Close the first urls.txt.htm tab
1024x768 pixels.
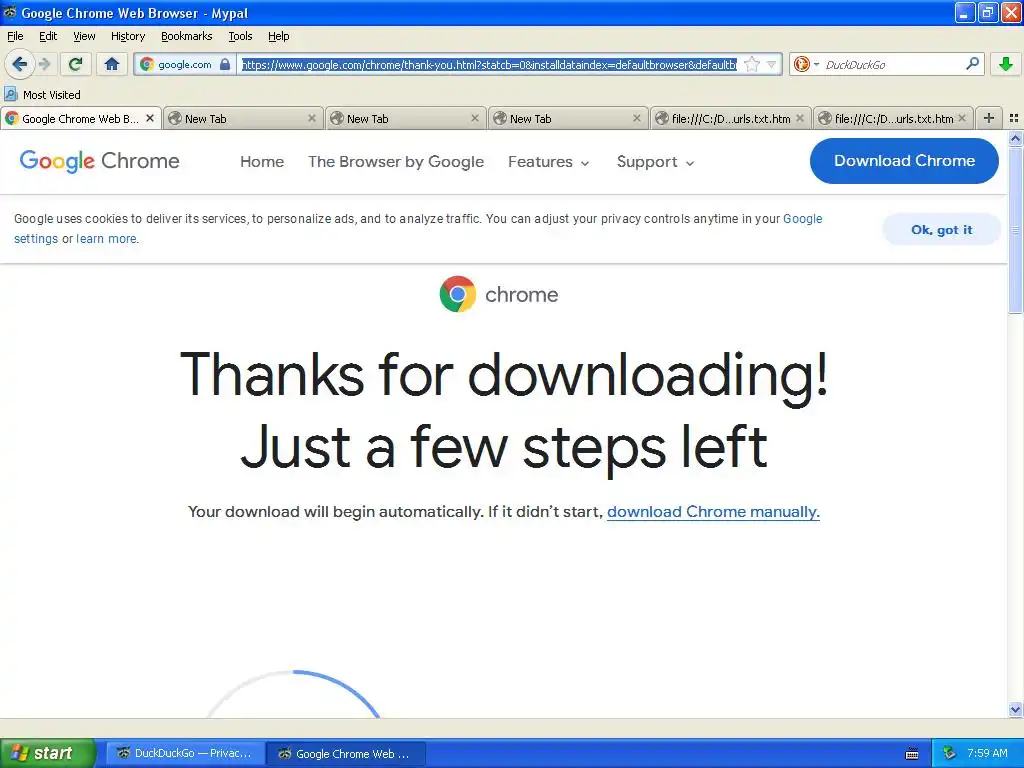point(800,118)
